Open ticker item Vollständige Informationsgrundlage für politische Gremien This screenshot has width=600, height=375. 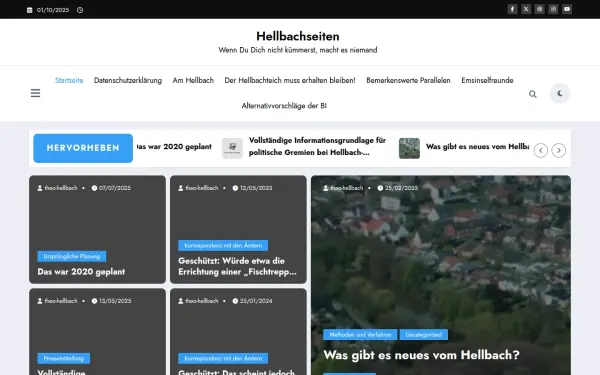[317, 146]
